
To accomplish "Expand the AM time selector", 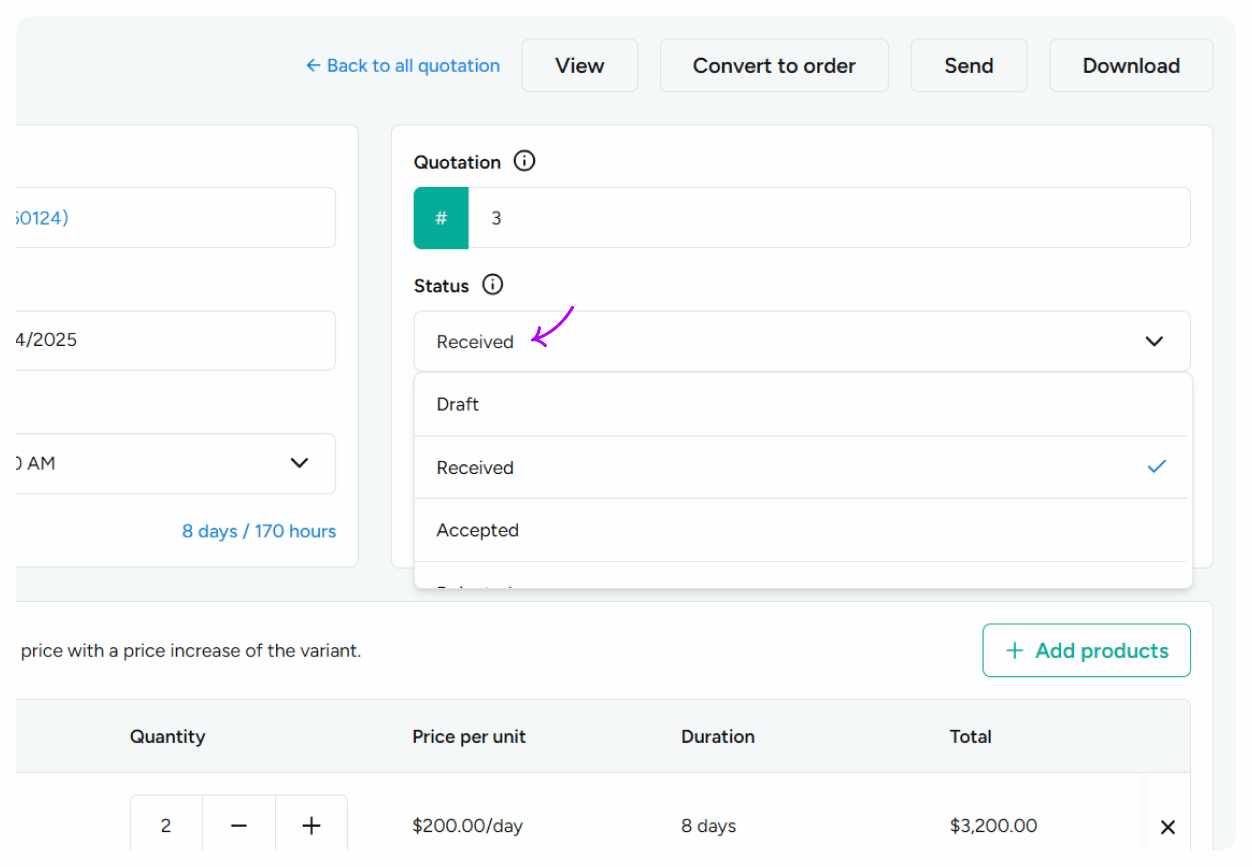I will tap(298, 463).
